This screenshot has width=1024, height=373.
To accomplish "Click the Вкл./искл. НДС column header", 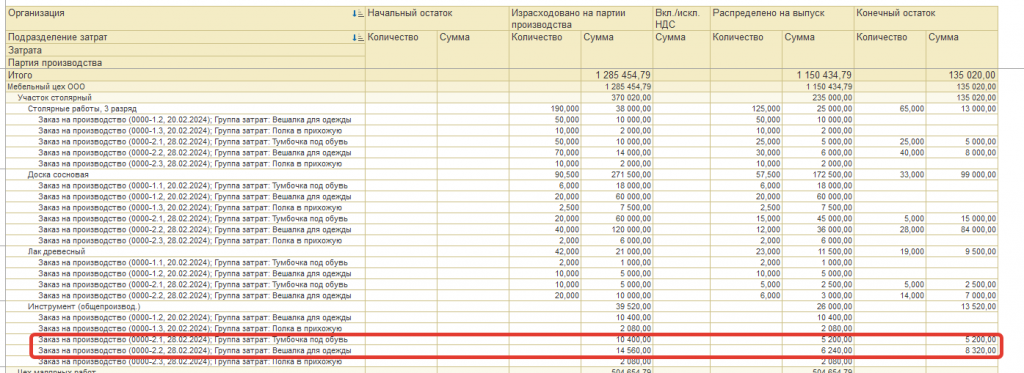I will point(681,18).
